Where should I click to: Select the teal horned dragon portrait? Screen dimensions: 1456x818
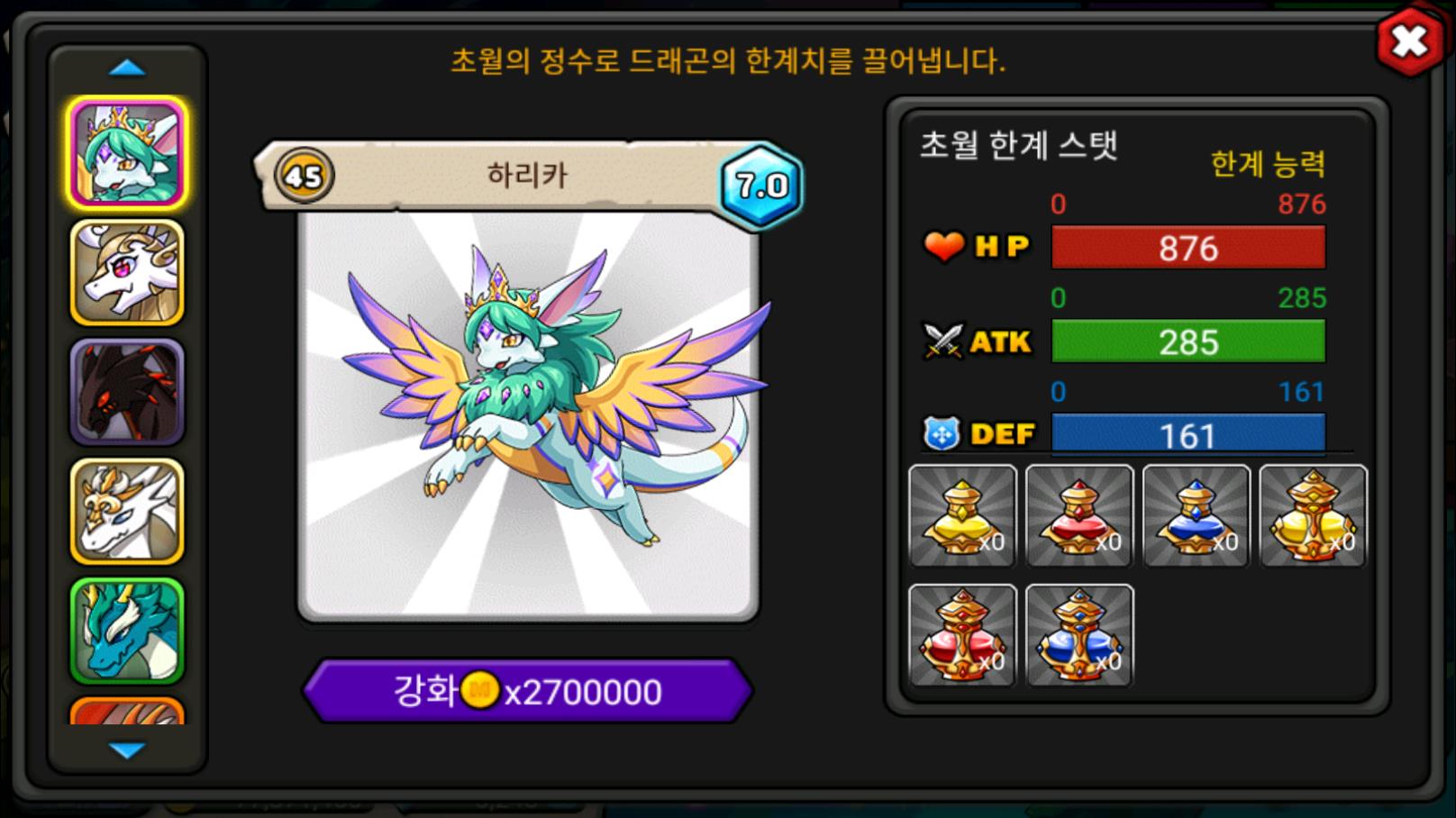click(127, 632)
